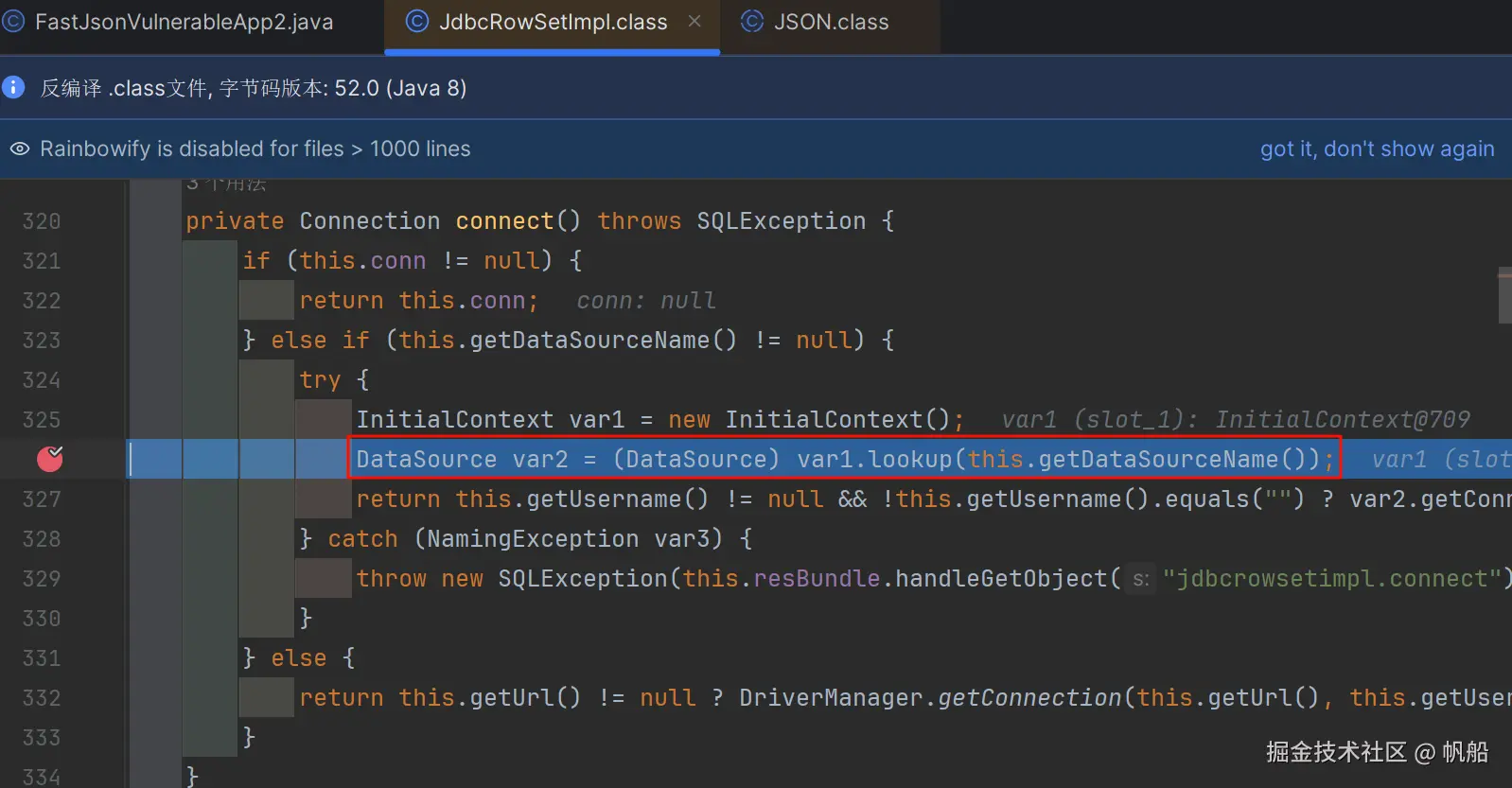The height and width of the screenshot is (788, 1512).
Task: Click 'DataSource var2' declaration on highlighted line
Action: 462,460
